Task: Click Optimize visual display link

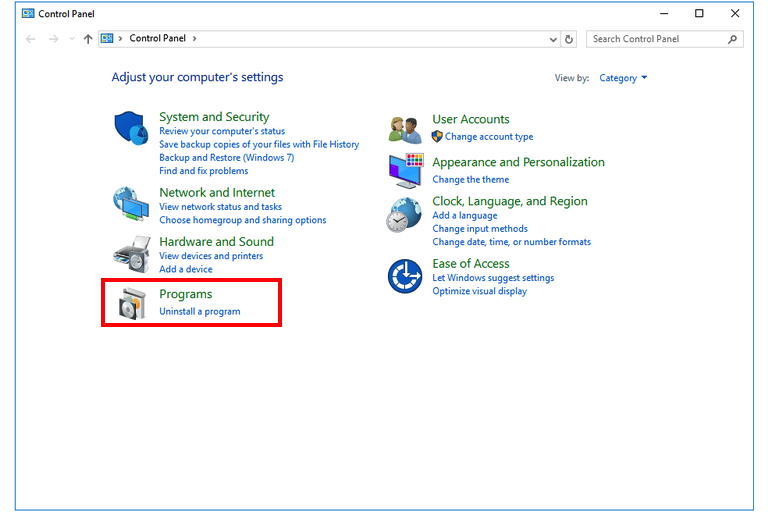Action: (x=480, y=291)
